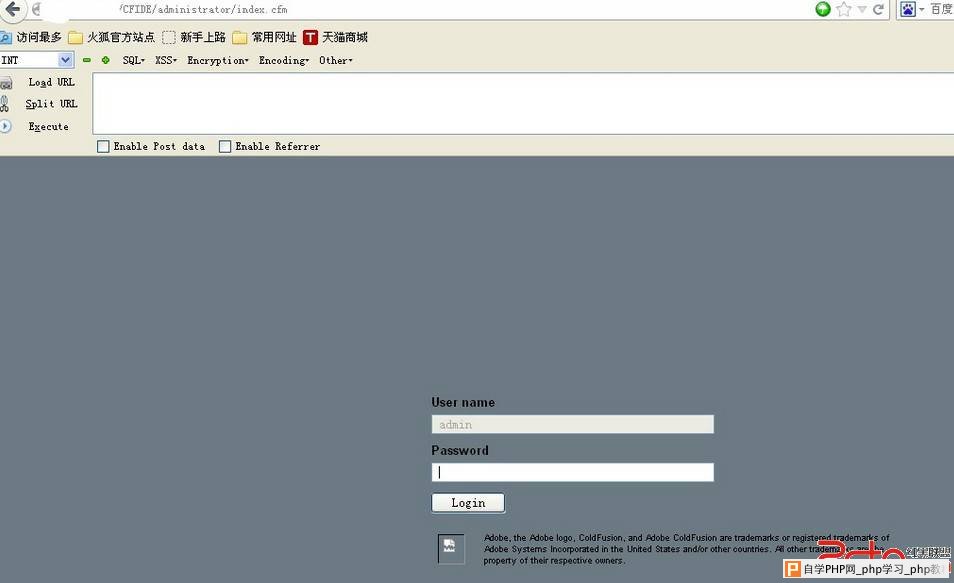Image resolution: width=954 pixels, height=583 pixels.
Task: Click Split URL in HackBar
Action: coord(51,104)
